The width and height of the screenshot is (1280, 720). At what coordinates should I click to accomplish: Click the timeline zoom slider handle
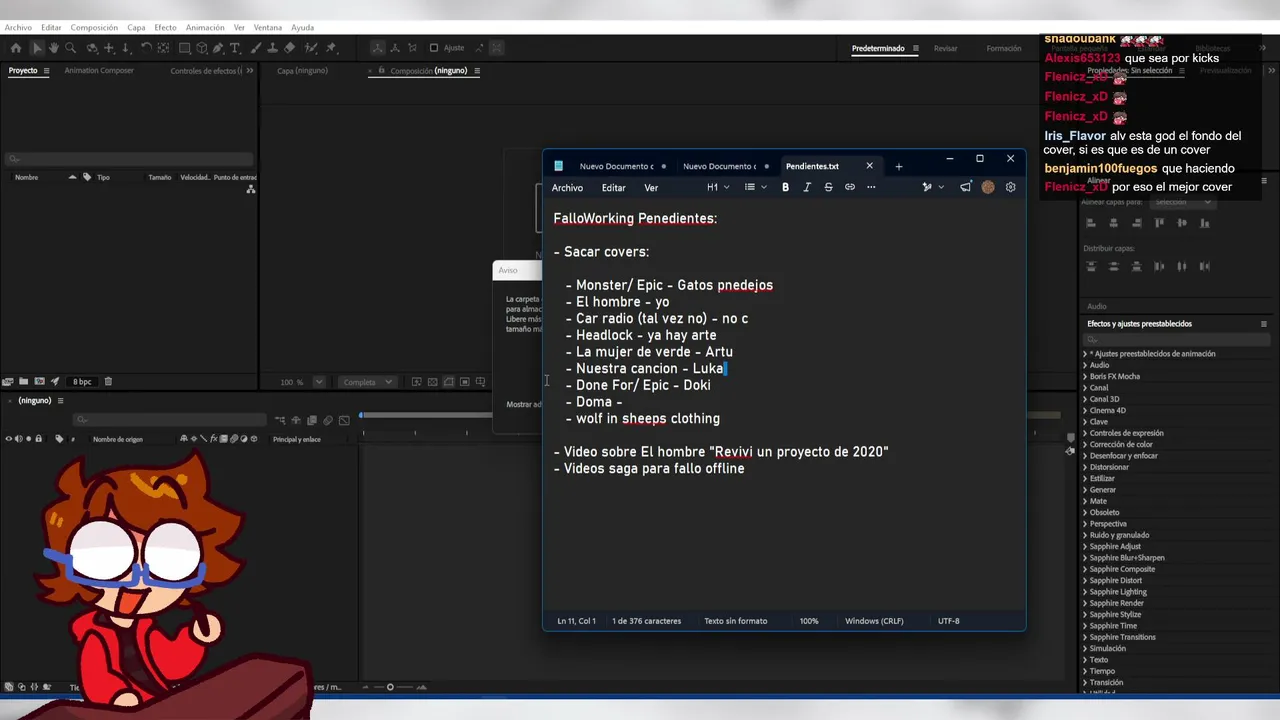[x=390, y=687]
